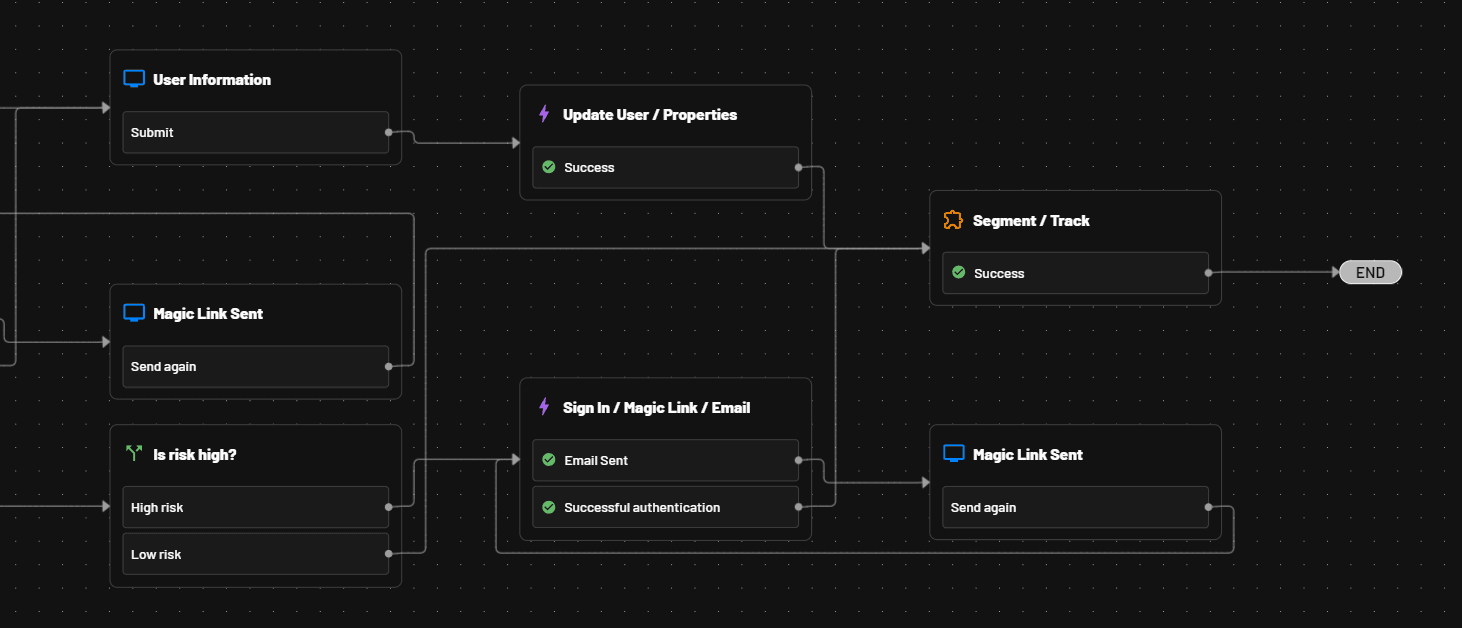Click the green check next to Successful authentication
The image size is (1462, 628).
pyautogui.click(x=548, y=507)
